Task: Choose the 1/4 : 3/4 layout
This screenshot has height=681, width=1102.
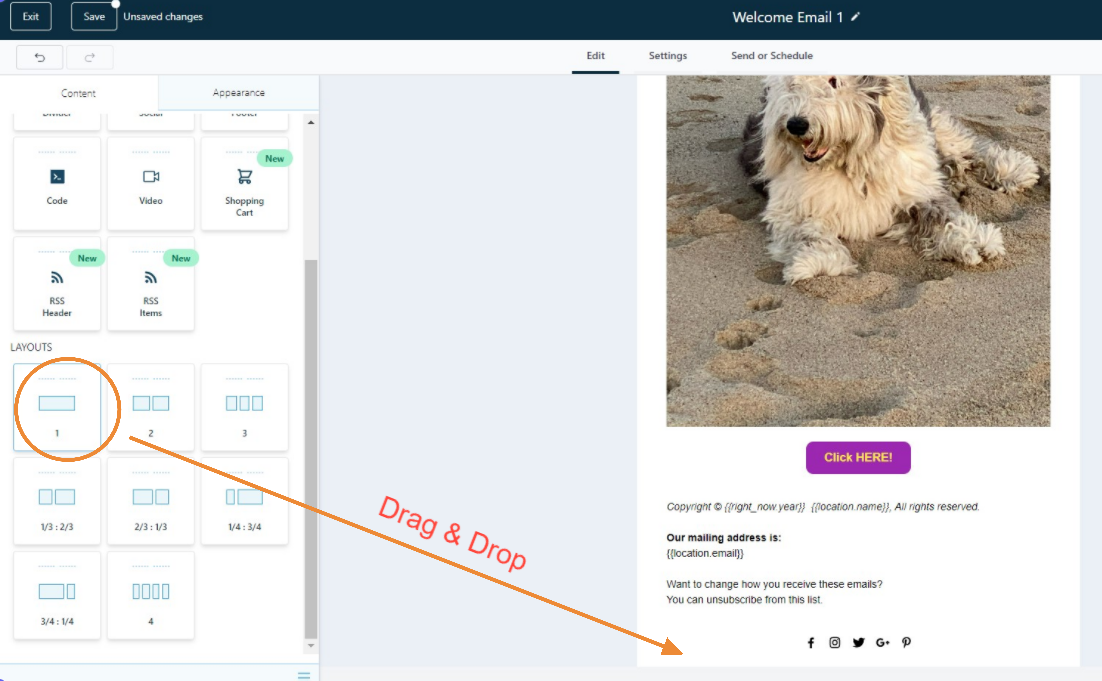Action: coord(244,501)
